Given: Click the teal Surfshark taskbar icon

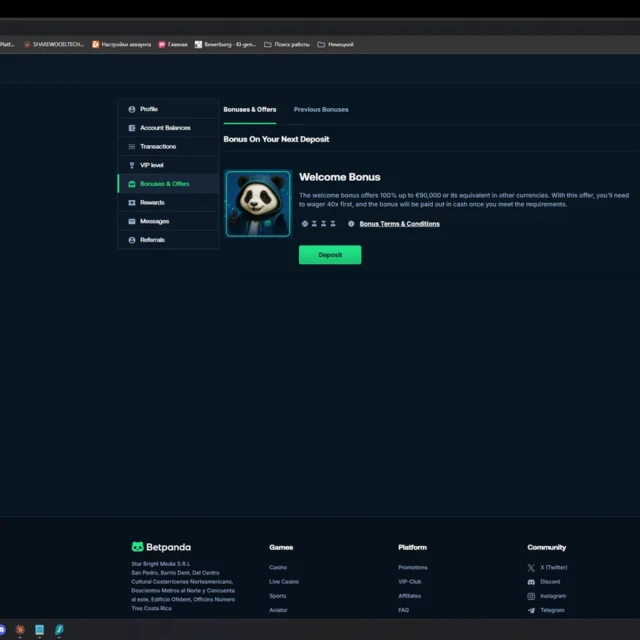Looking at the screenshot, I should point(59,630).
